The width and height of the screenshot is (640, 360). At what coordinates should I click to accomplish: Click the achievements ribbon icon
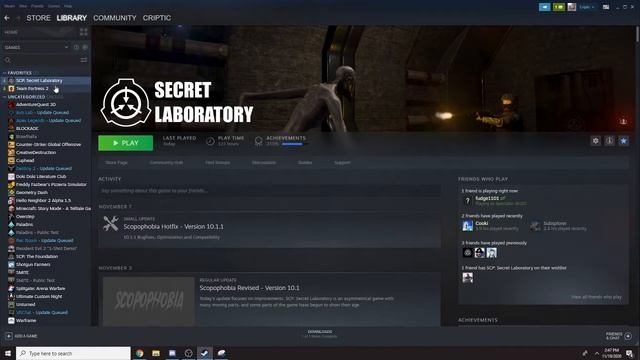pyautogui.click(x=258, y=141)
